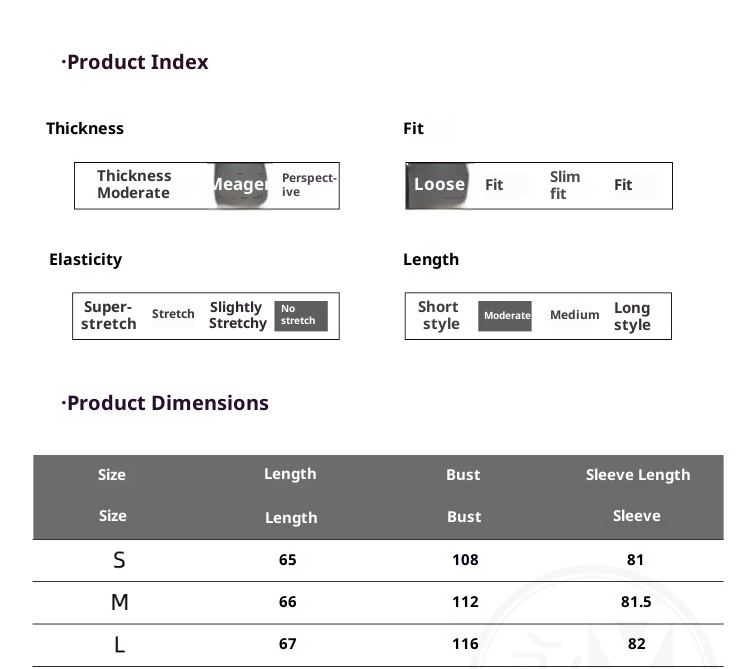Click the 81.5 sleeve length value
Image resolution: width=739 pixels, height=669 pixels.
click(636, 603)
